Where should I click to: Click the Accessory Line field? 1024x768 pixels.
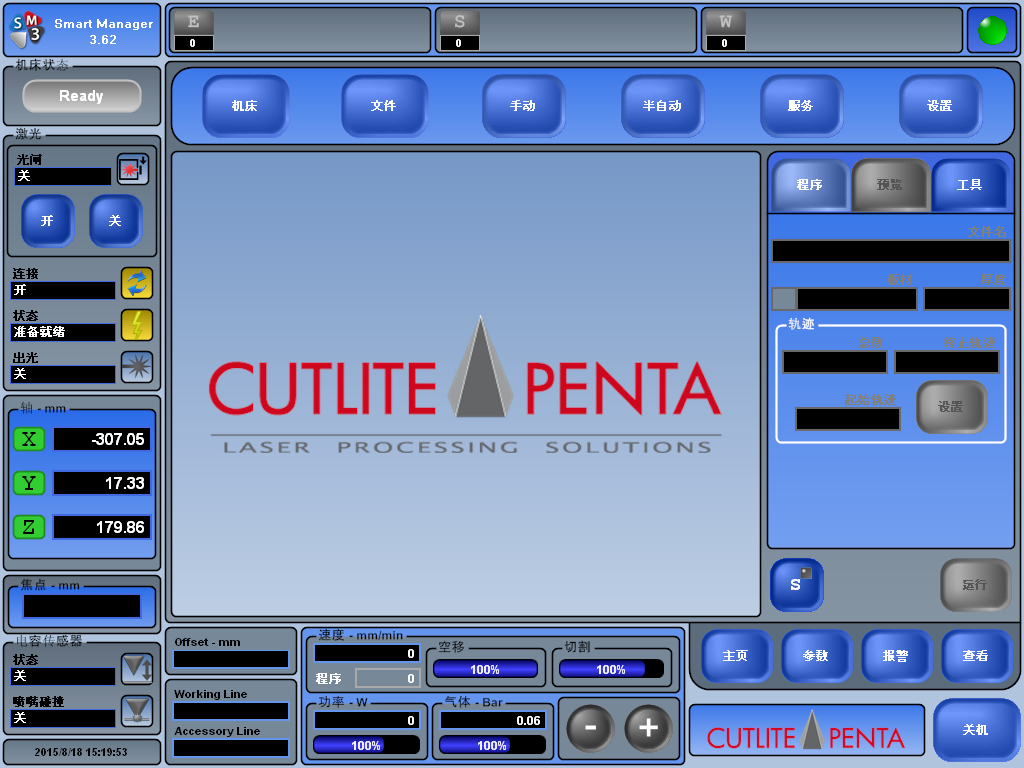pyautogui.click(x=231, y=748)
